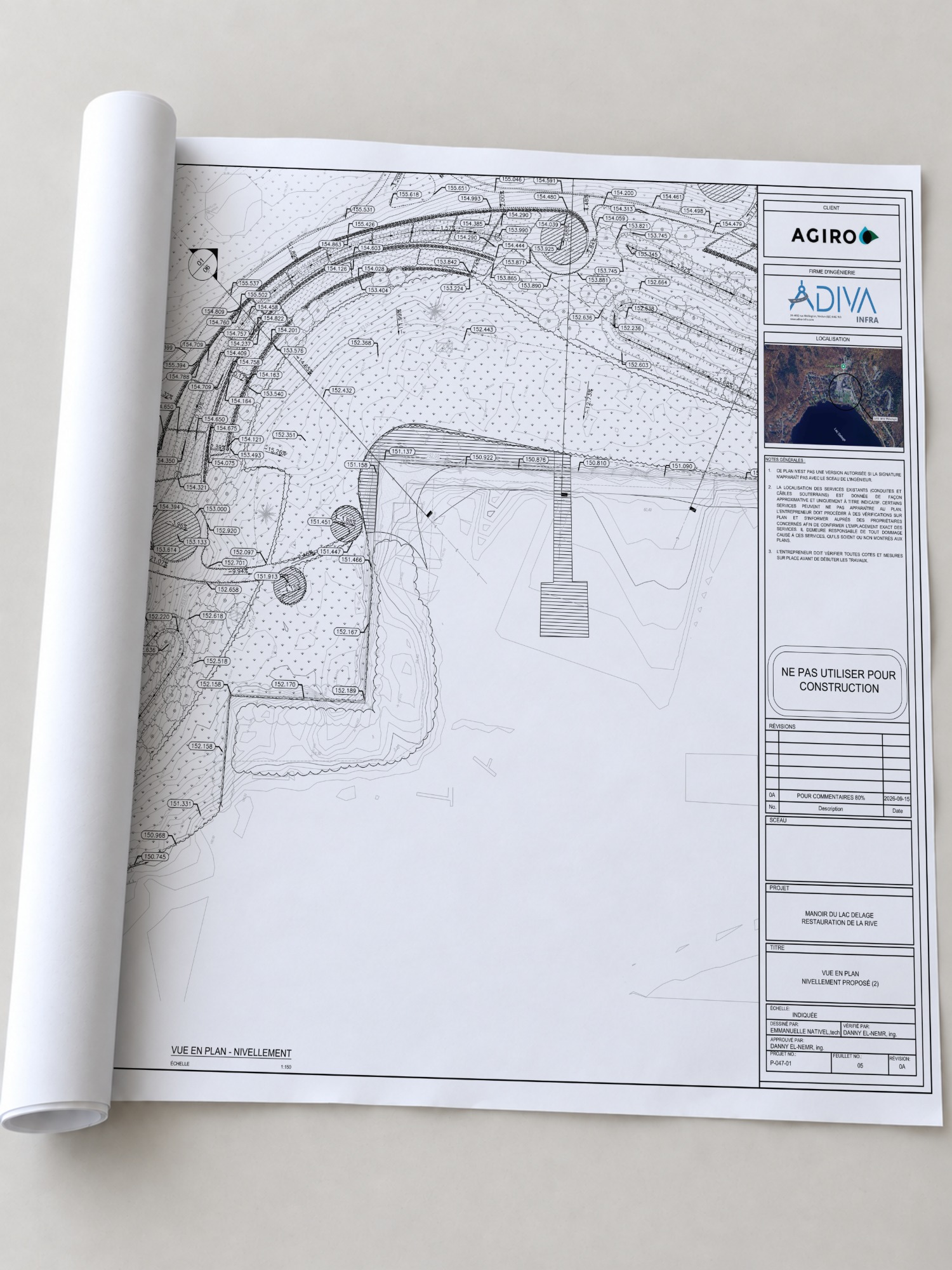Select the elevation label 152.603

638,365
